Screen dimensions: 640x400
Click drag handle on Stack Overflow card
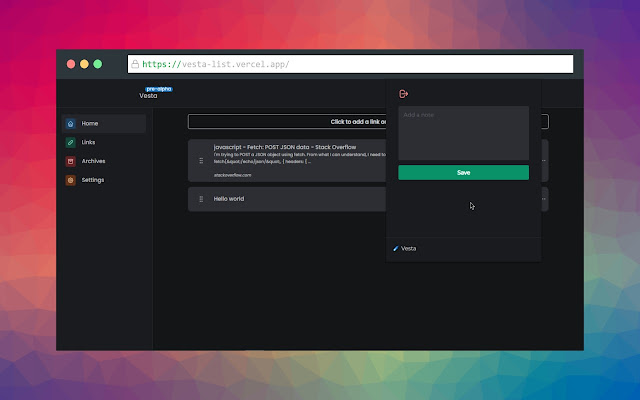pos(201,161)
